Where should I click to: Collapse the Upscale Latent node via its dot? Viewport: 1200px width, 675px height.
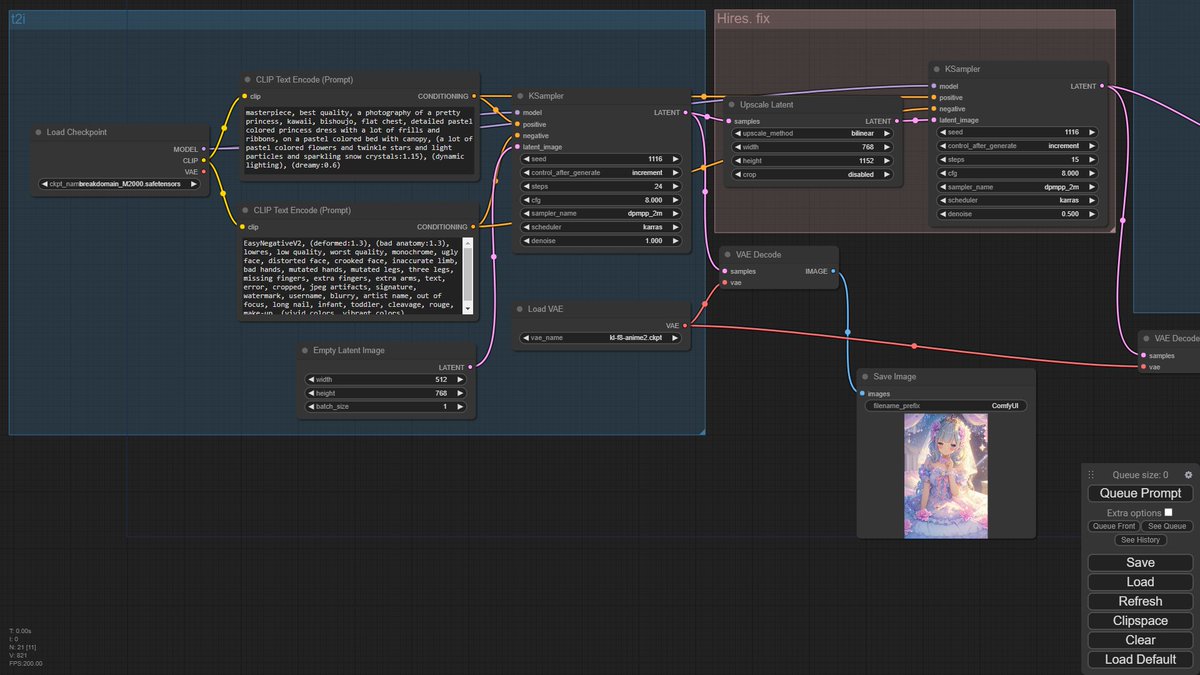click(732, 105)
